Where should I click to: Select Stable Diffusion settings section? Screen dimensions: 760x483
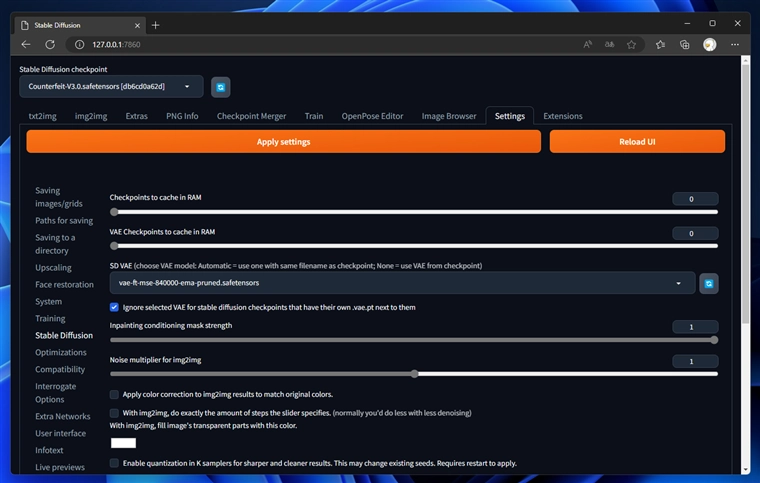pyautogui.click(x=64, y=335)
